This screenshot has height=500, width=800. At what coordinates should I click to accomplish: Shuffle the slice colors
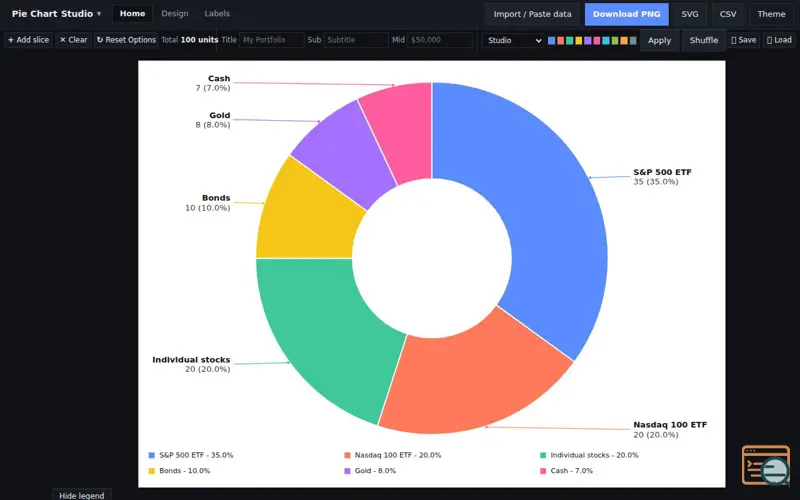(x=704, y=40)
